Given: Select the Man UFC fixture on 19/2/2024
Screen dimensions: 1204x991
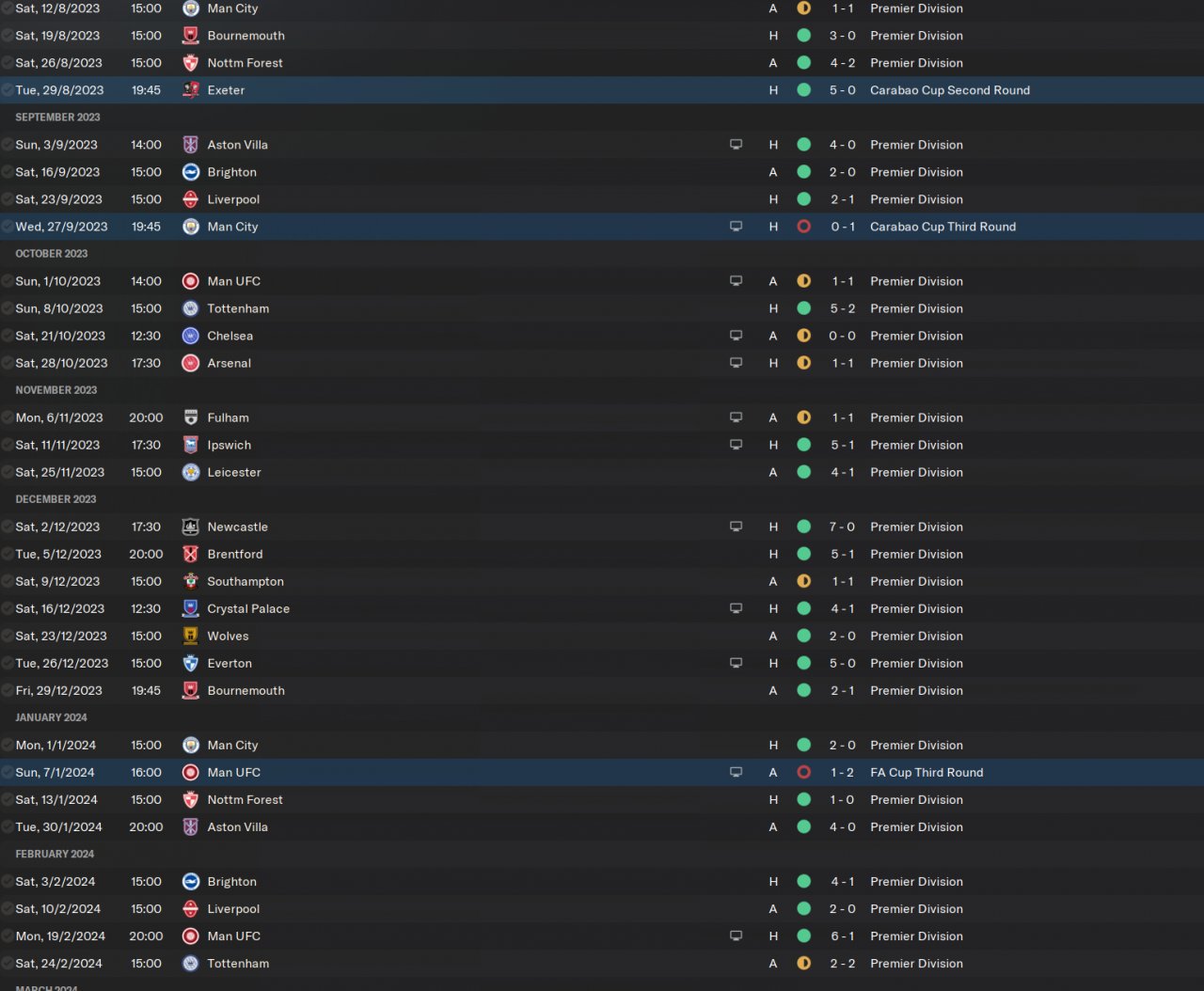Looking at the screenshot, I should click(x=602, y=936).
